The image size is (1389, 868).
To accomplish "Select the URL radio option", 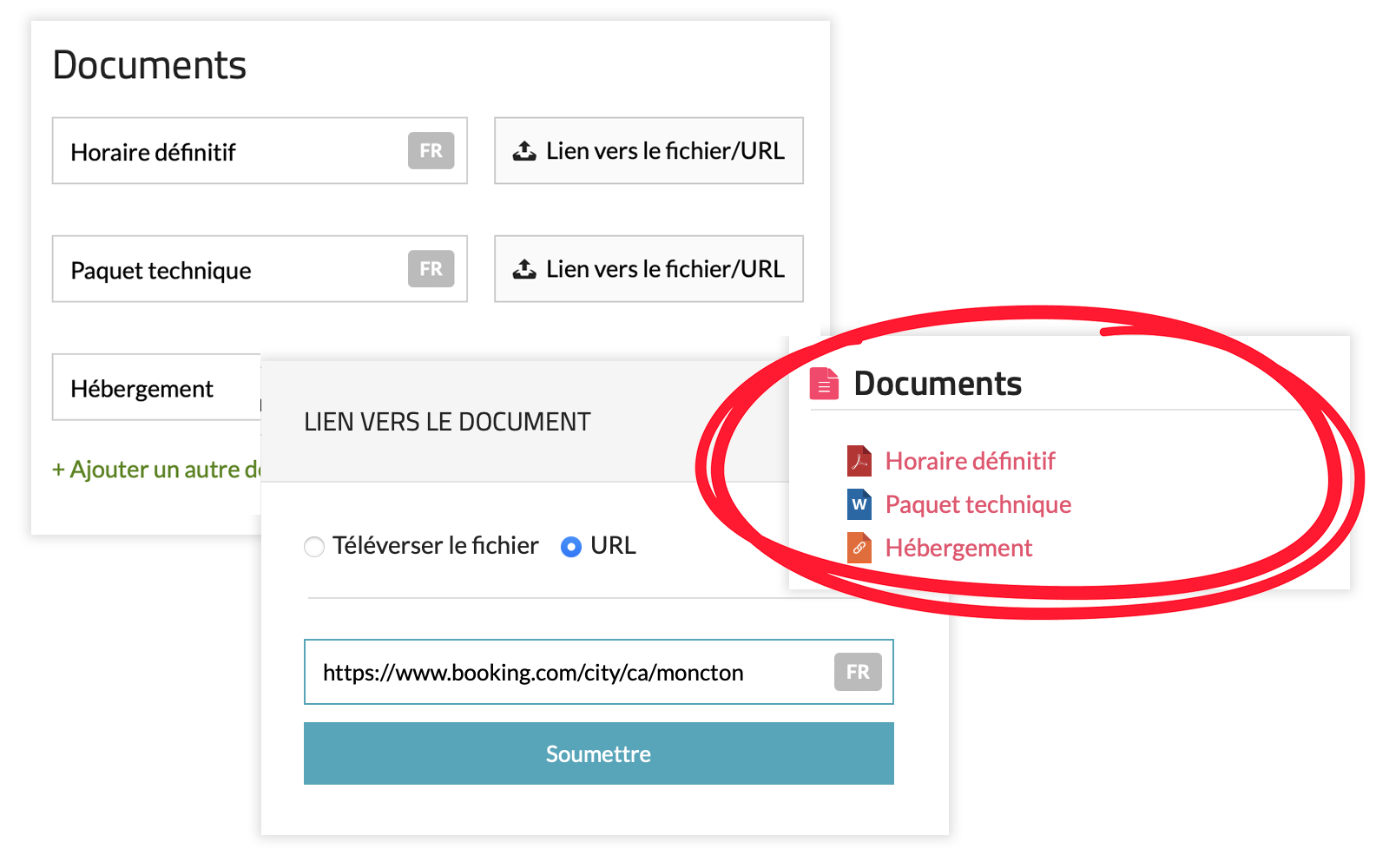I will click(571, 546).
